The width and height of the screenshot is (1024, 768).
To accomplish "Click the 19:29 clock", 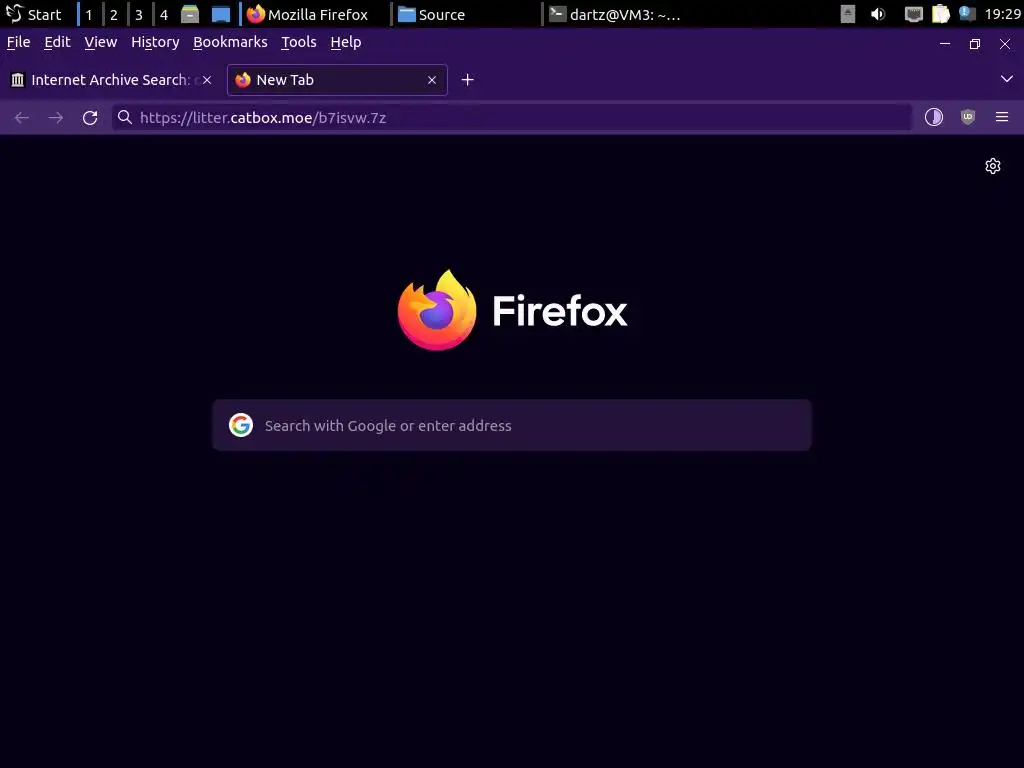I will 1002,14.
